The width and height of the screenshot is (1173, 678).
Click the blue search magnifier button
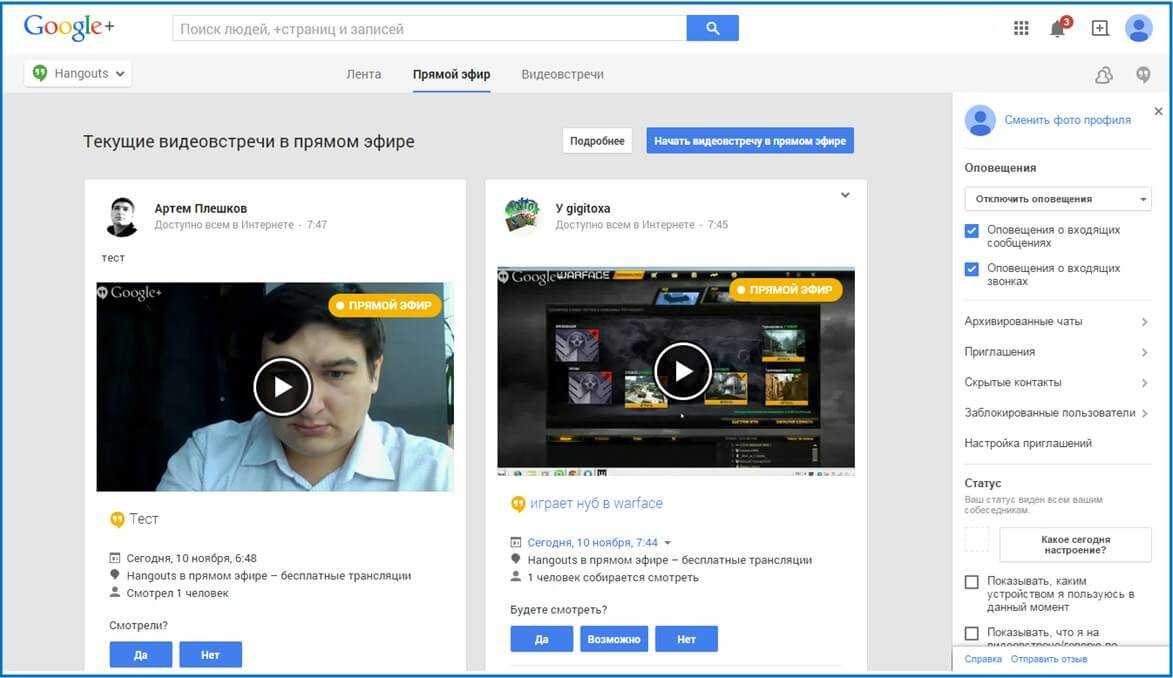pyautogui.click(x=712, y=29)
